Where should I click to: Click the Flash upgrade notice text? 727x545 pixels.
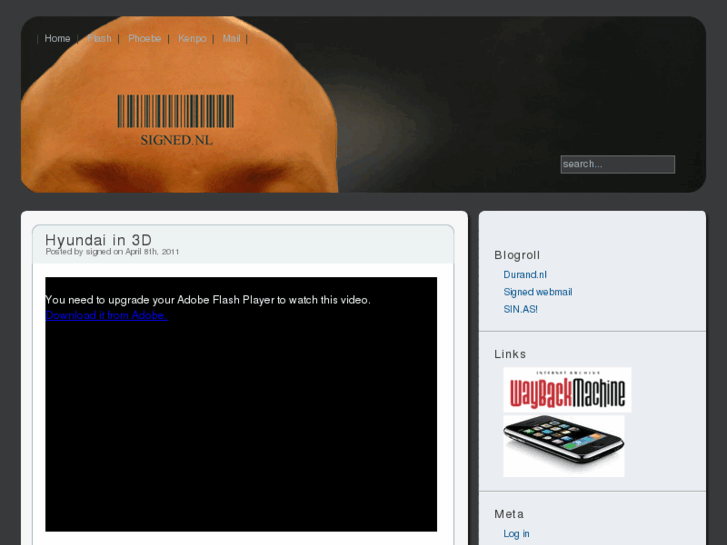point(208,300)
